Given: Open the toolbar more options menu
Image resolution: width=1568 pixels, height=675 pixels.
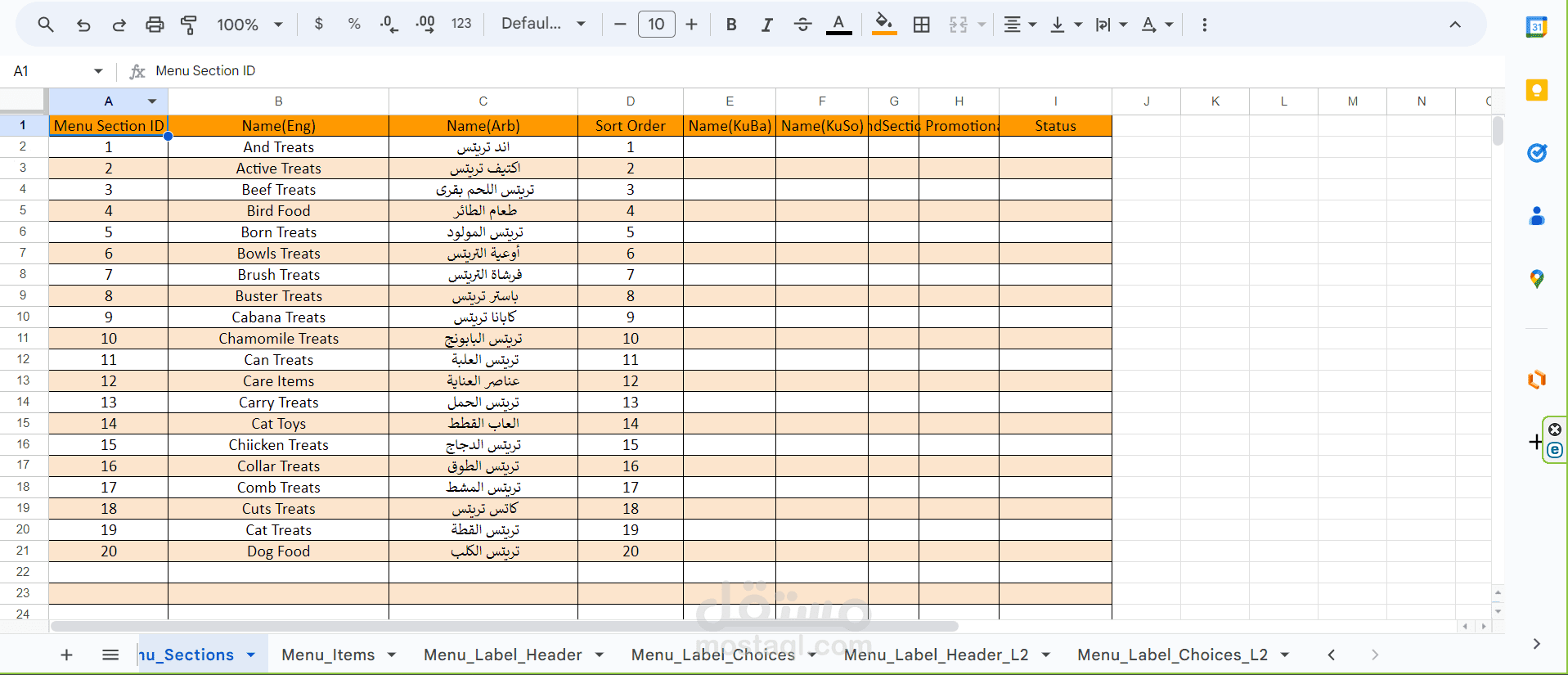Looking at the screenshot, I should pos(1204,25).
